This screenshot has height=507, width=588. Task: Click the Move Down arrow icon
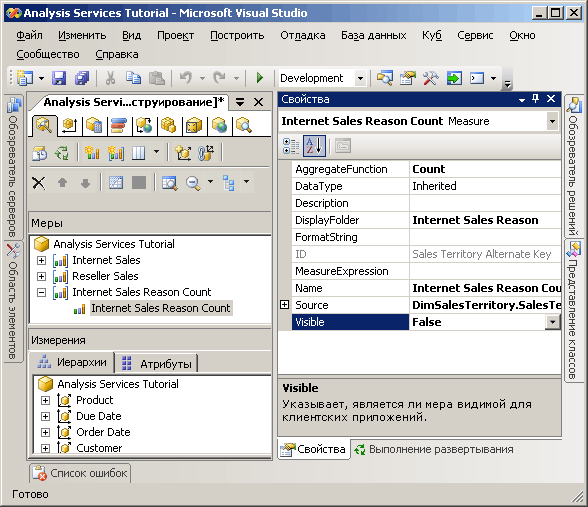point(86,183)
